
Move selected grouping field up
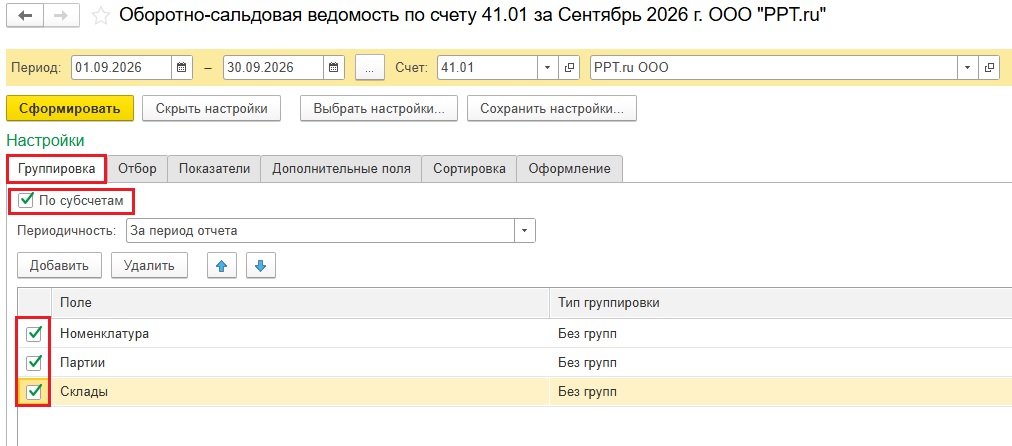222,265
